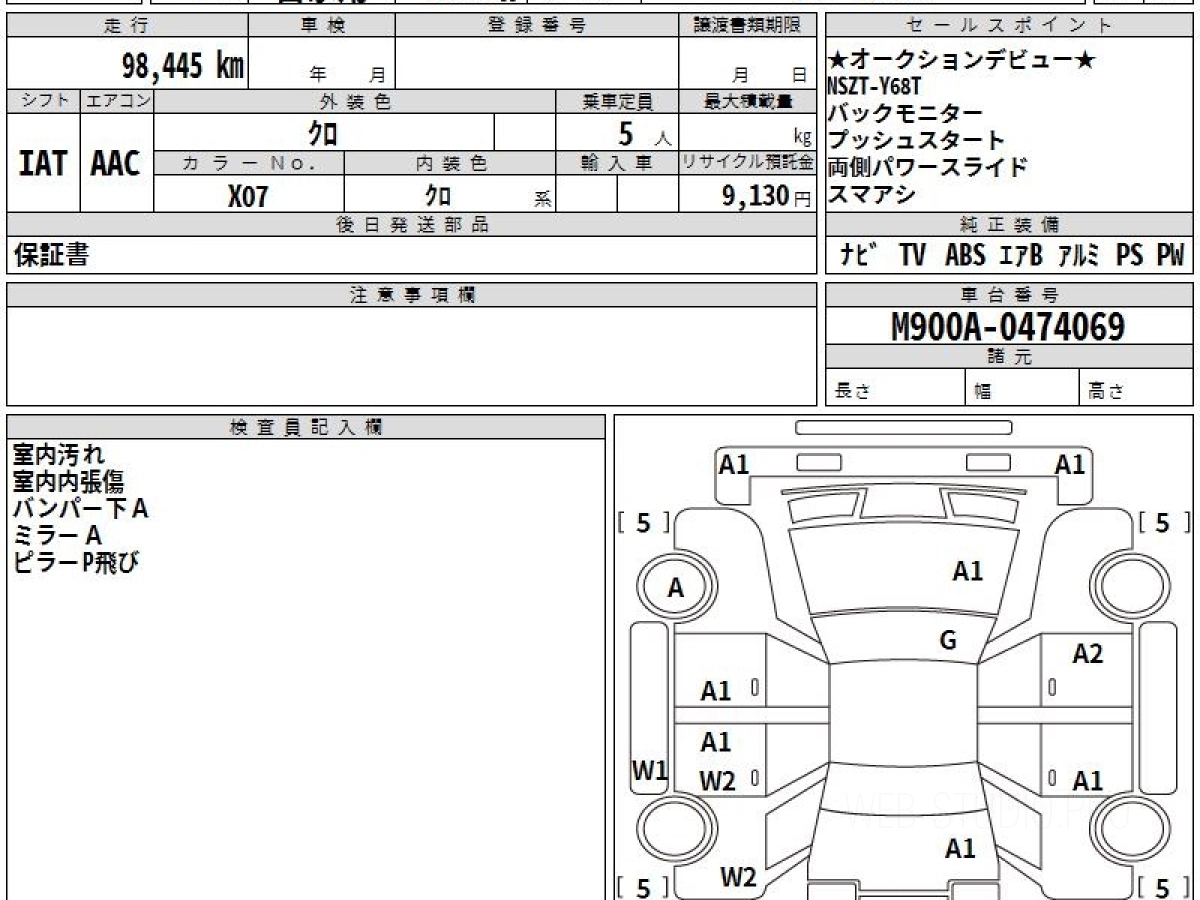Click the 乗車定員 header

(x=617, y=101)
